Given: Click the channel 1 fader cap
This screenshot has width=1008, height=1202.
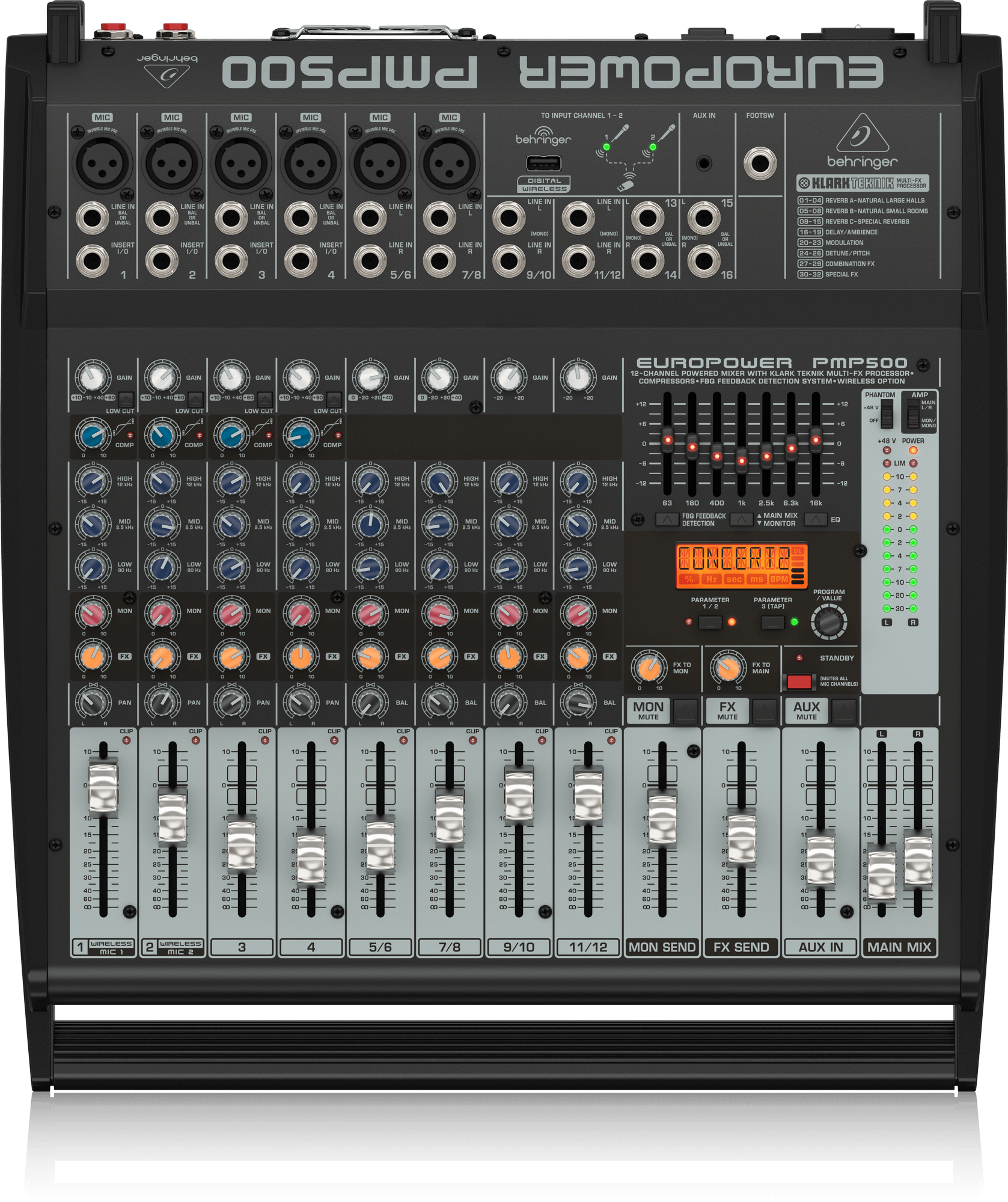Looking at the screenshot, I should click(103, 786).
